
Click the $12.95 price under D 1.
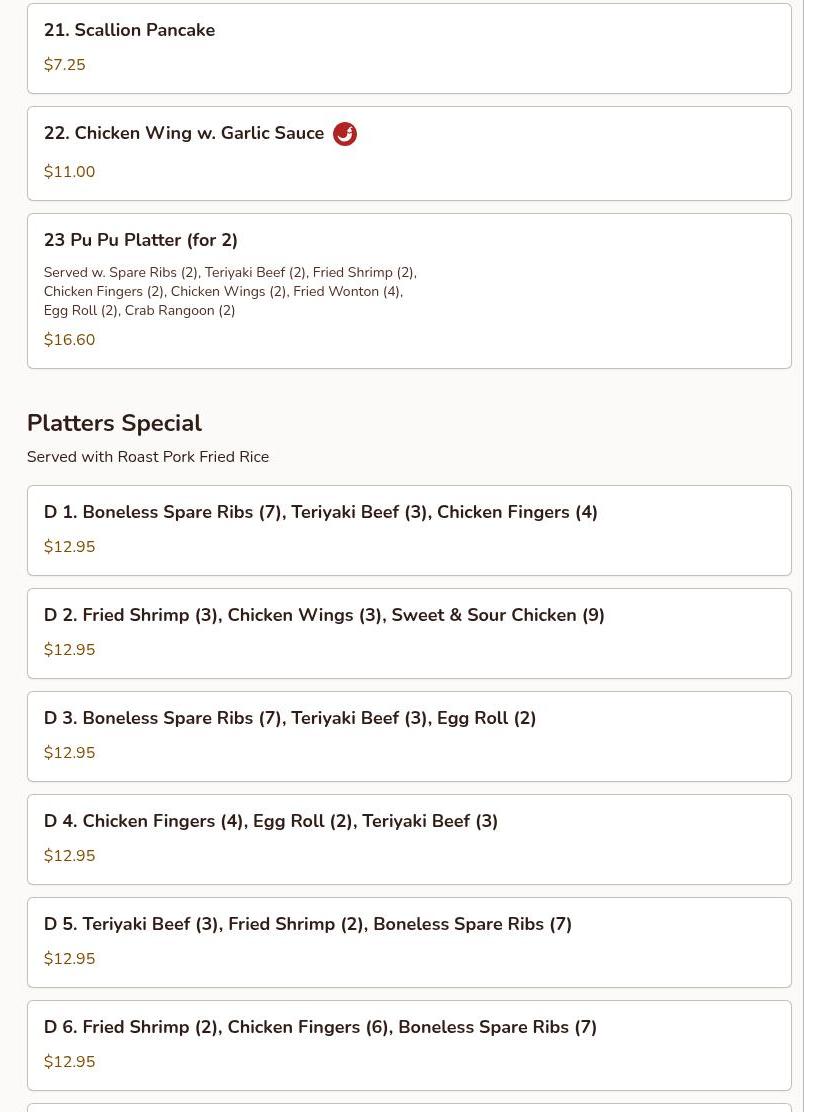click(x=70, y=547)
